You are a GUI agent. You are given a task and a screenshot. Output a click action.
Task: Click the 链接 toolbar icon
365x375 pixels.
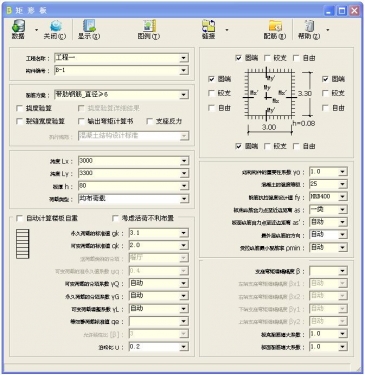[x=208, y=26]
